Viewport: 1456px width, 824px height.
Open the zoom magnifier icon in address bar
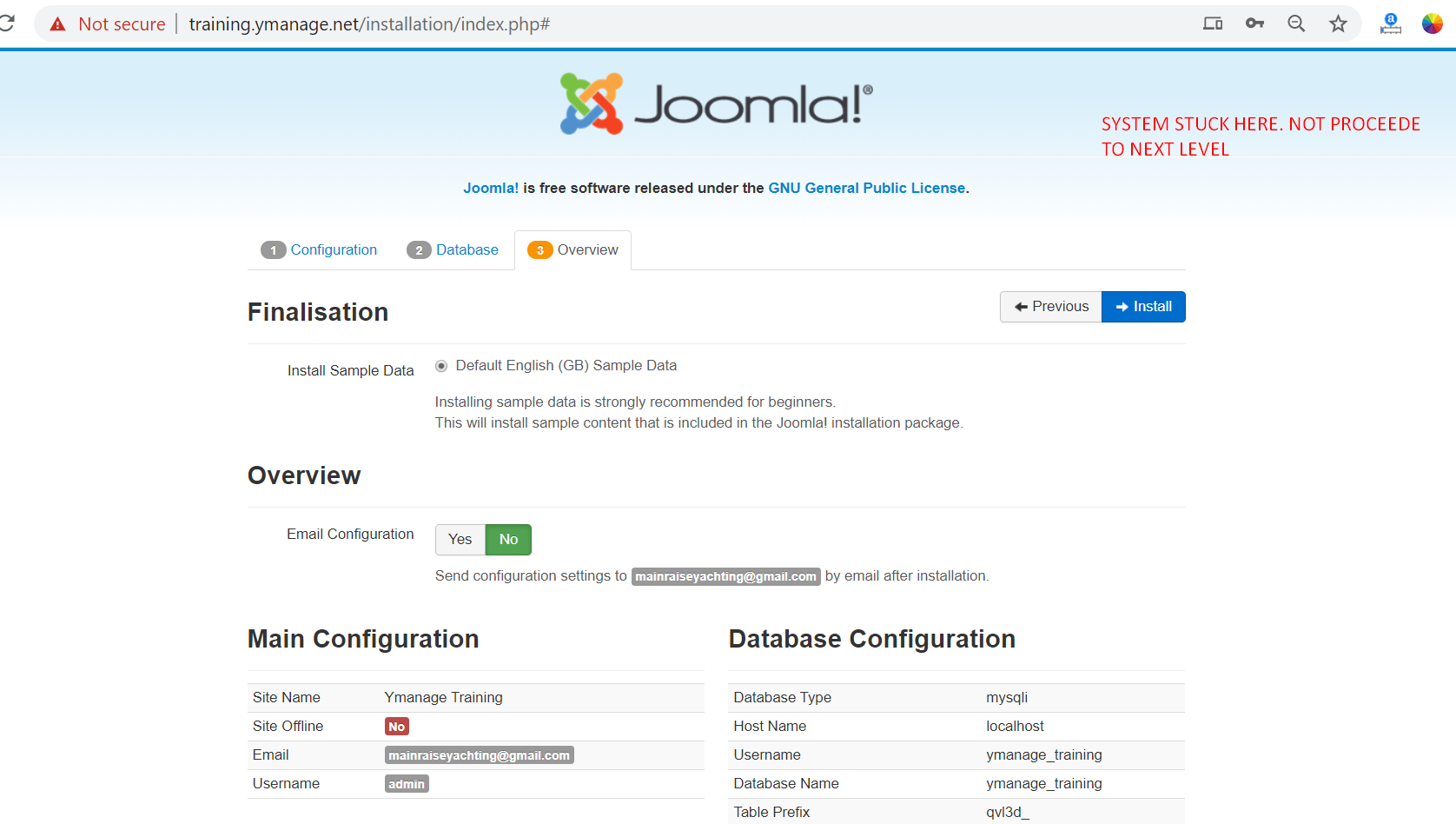1296,23
